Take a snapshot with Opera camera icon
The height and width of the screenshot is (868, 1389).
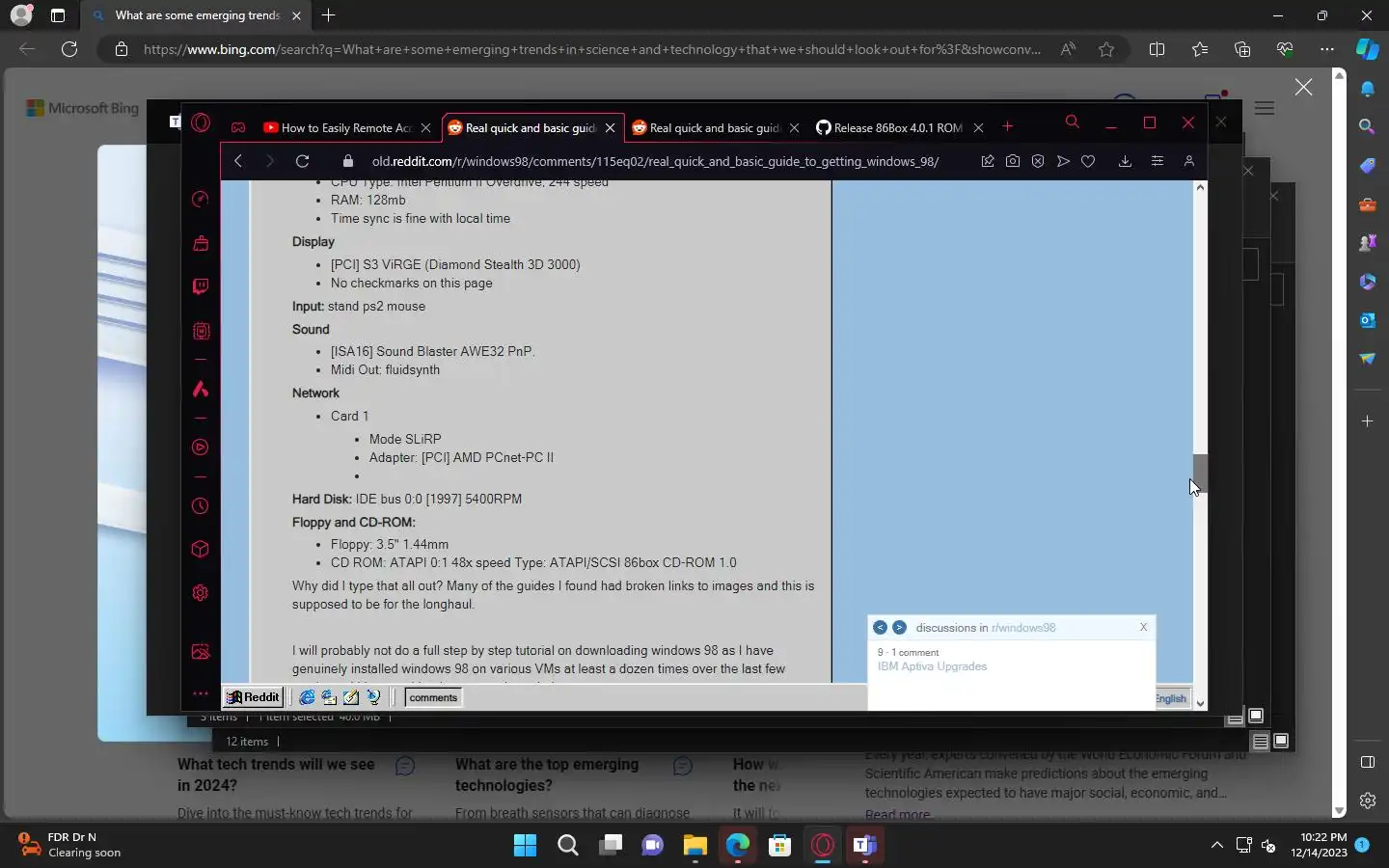1013,161
